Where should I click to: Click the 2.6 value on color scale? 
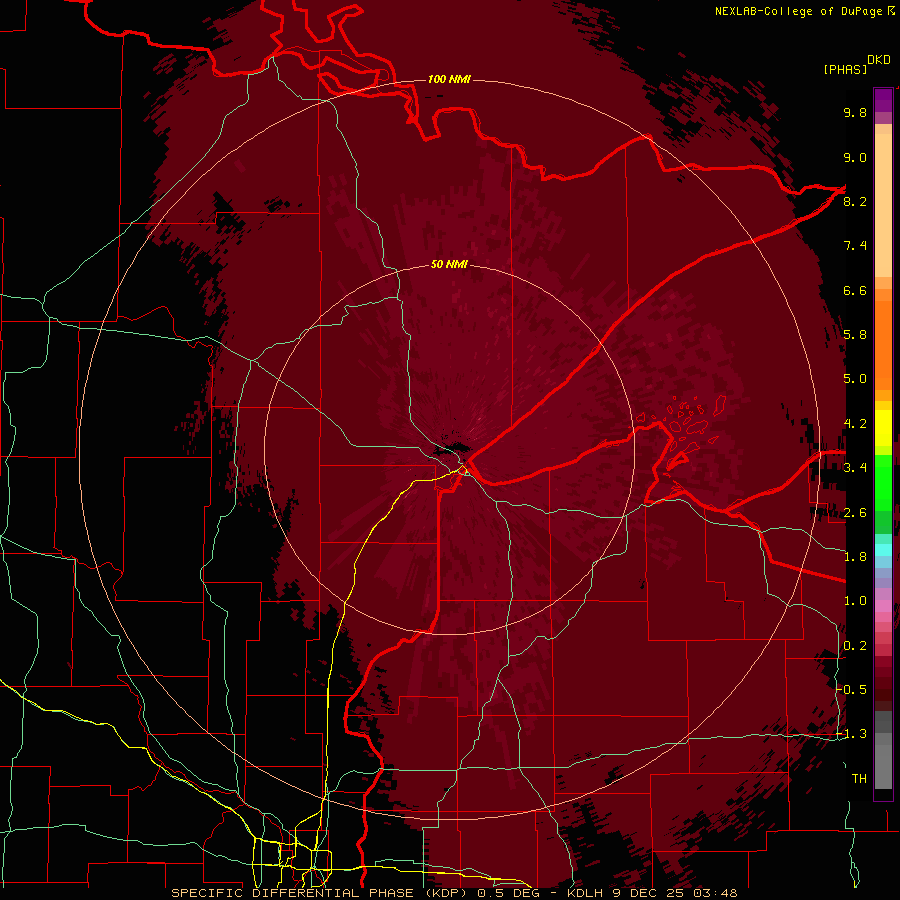(855, 513)
